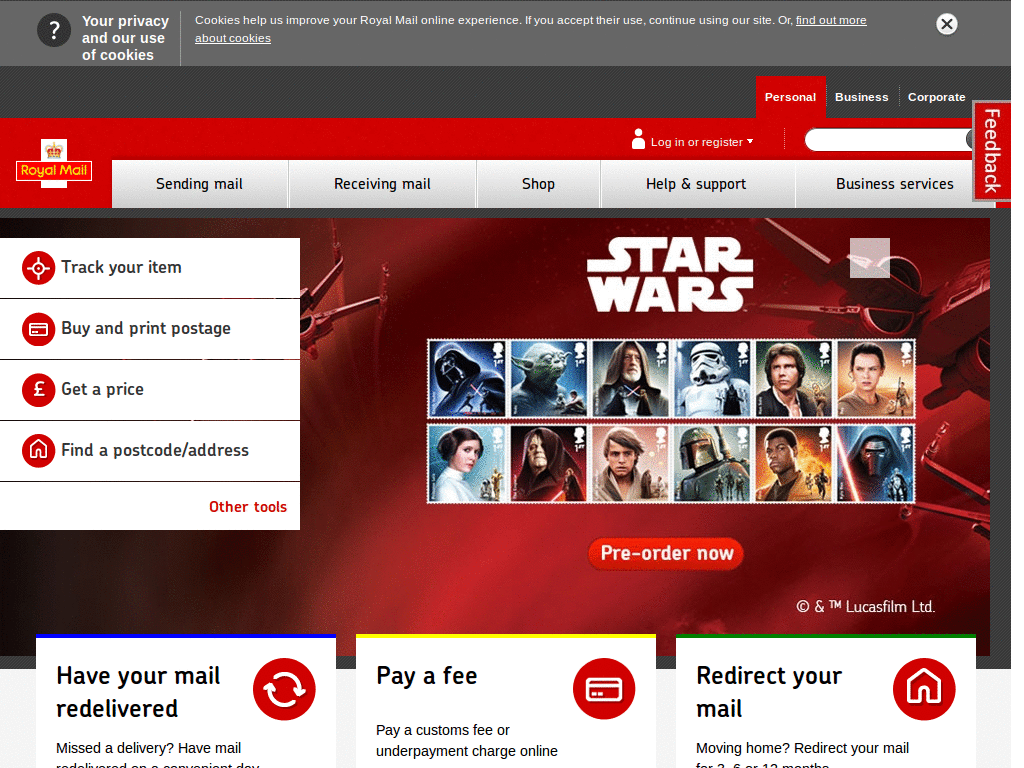Dismiss the cookie notice with the X
The width and height of the screenshot is (1024, 768).
(946, 24)
